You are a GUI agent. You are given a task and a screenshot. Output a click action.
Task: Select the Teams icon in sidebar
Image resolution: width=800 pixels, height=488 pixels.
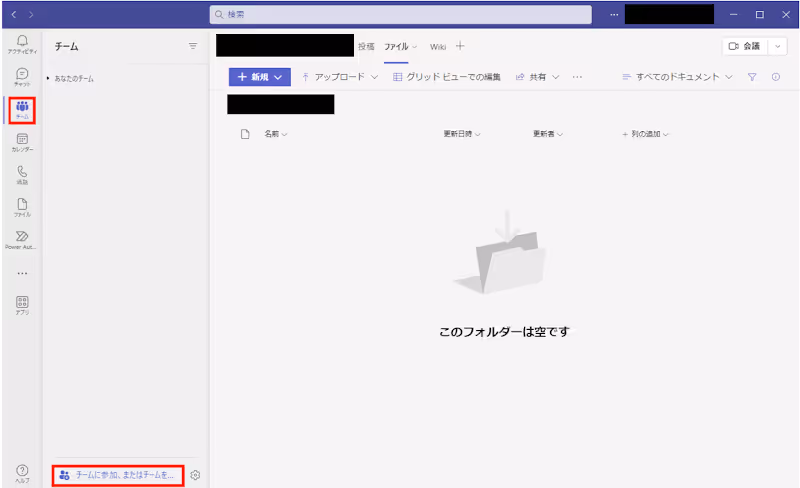point(22,110)
